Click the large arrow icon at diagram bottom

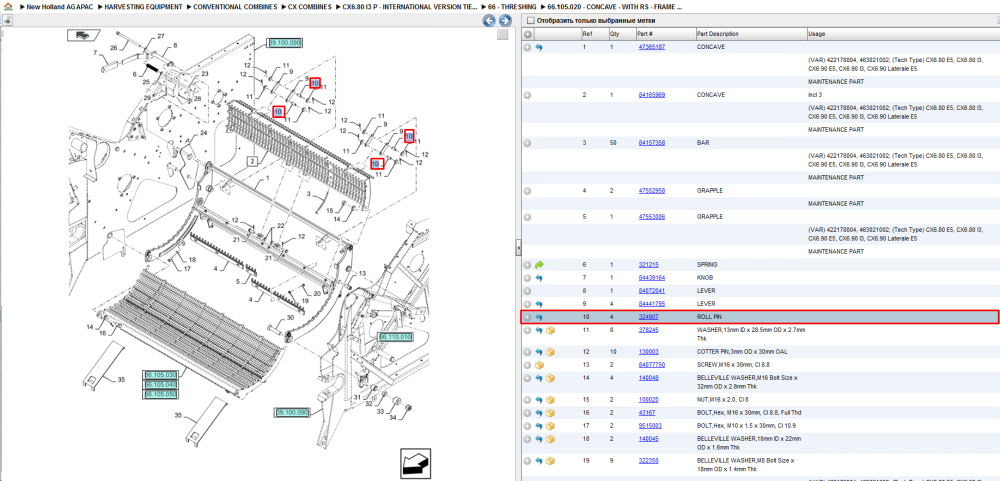pos(415,463)
